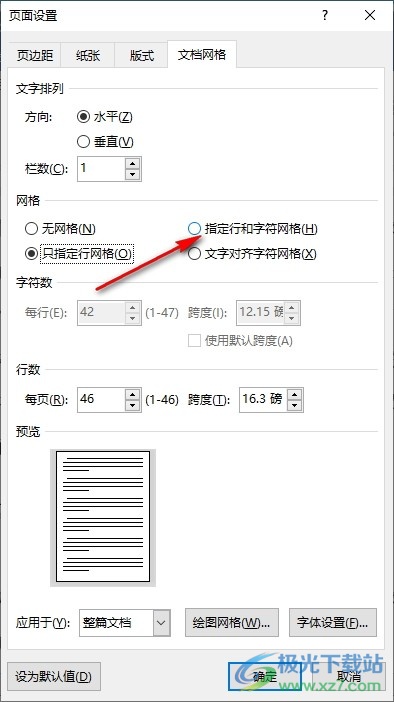Increase the 行数 跨度 value
This screenshot has height=702, width=394.
[295, 394]
